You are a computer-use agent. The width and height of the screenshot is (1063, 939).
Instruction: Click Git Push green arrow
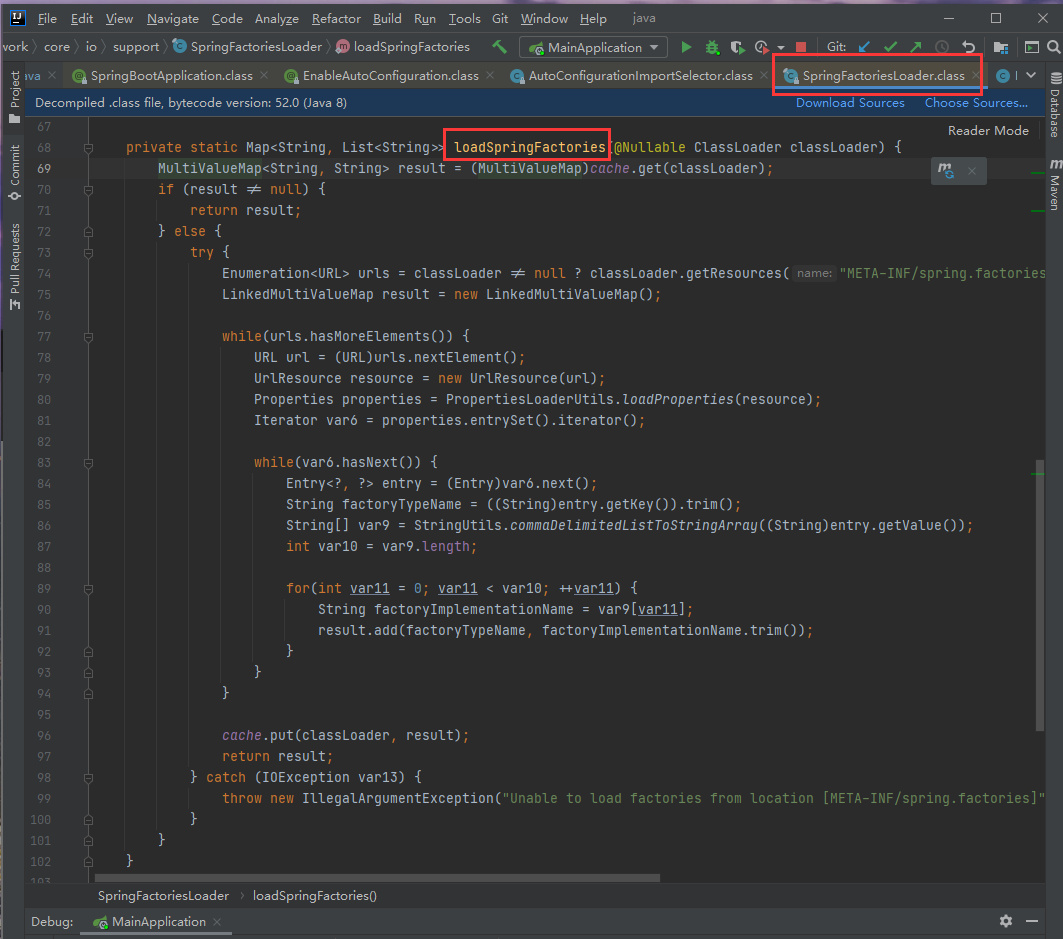click(x=916, y=47)
